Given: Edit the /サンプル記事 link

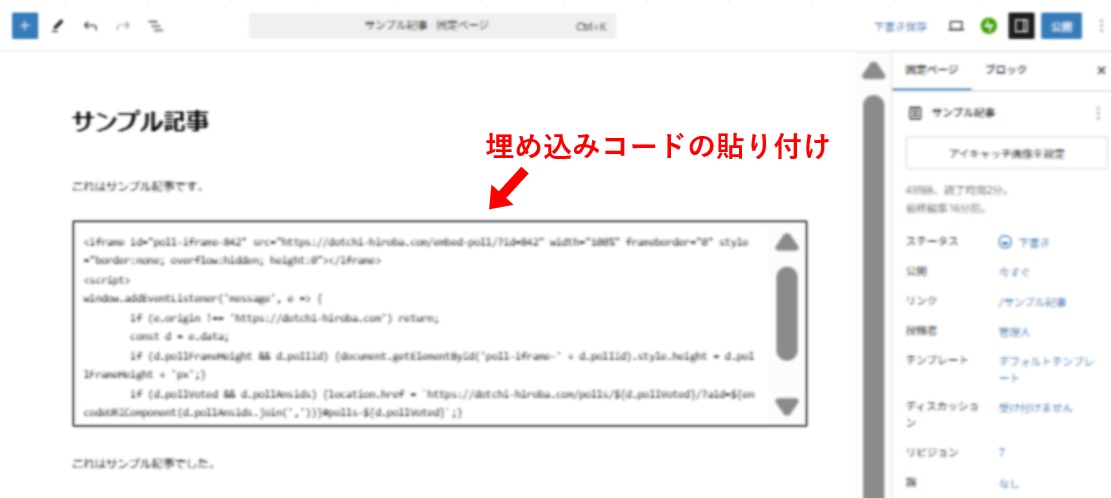Looking at the screenshot, I should tap(1032, 302).
